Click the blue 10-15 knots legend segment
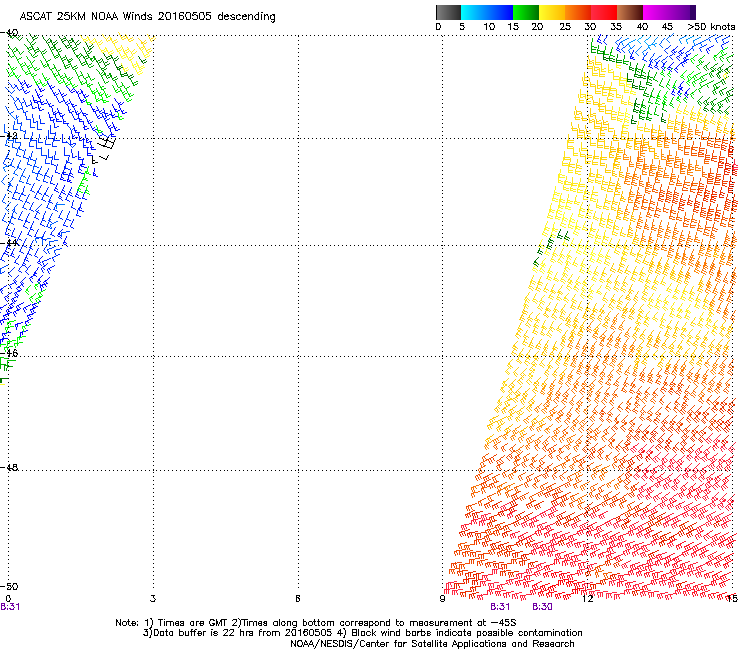The image size is (740, 650). (500, 12)
